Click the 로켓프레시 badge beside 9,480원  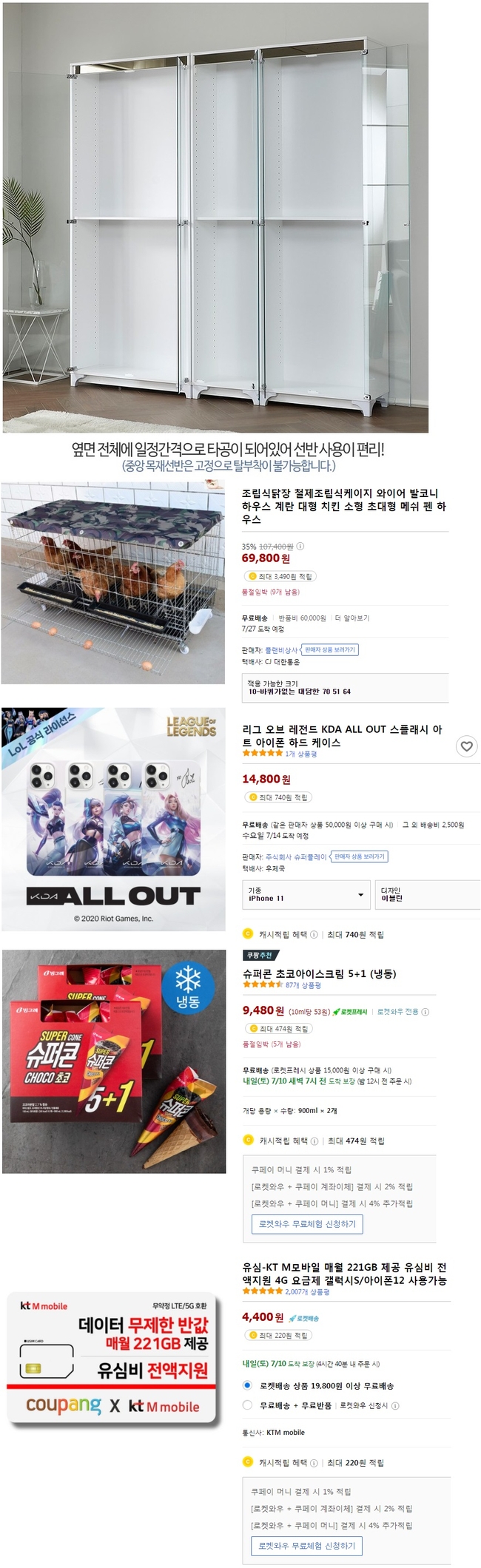point(350,1012)
